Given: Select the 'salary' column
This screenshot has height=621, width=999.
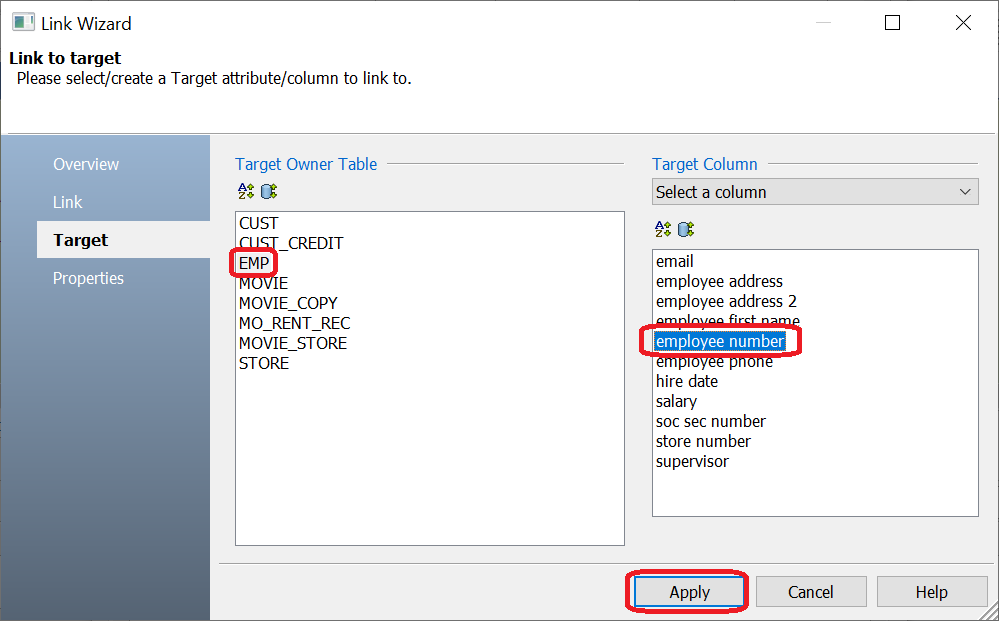Looking at the screenshot, I should point(677,402).
